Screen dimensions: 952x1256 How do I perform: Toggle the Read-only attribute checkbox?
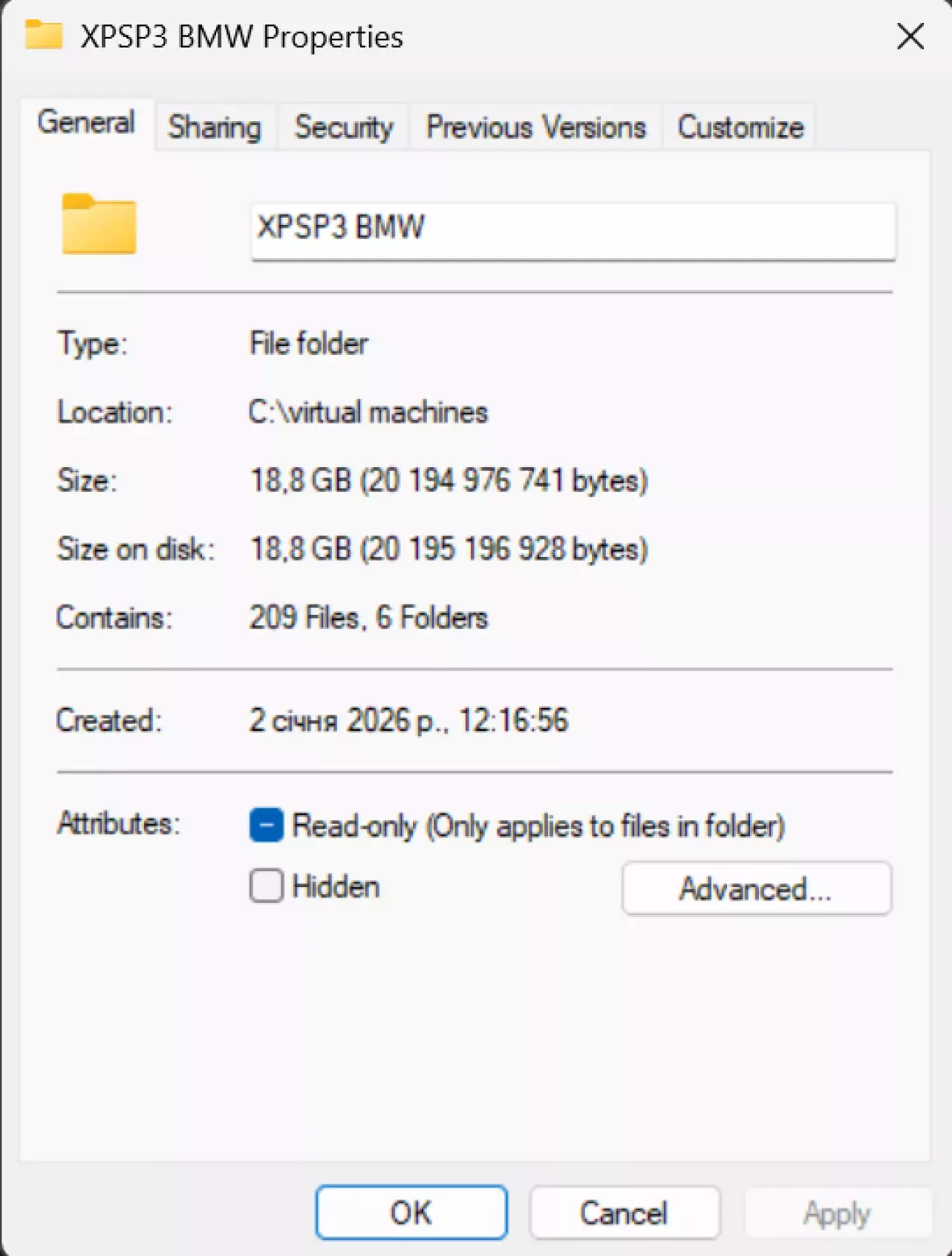tap(267, 825)
